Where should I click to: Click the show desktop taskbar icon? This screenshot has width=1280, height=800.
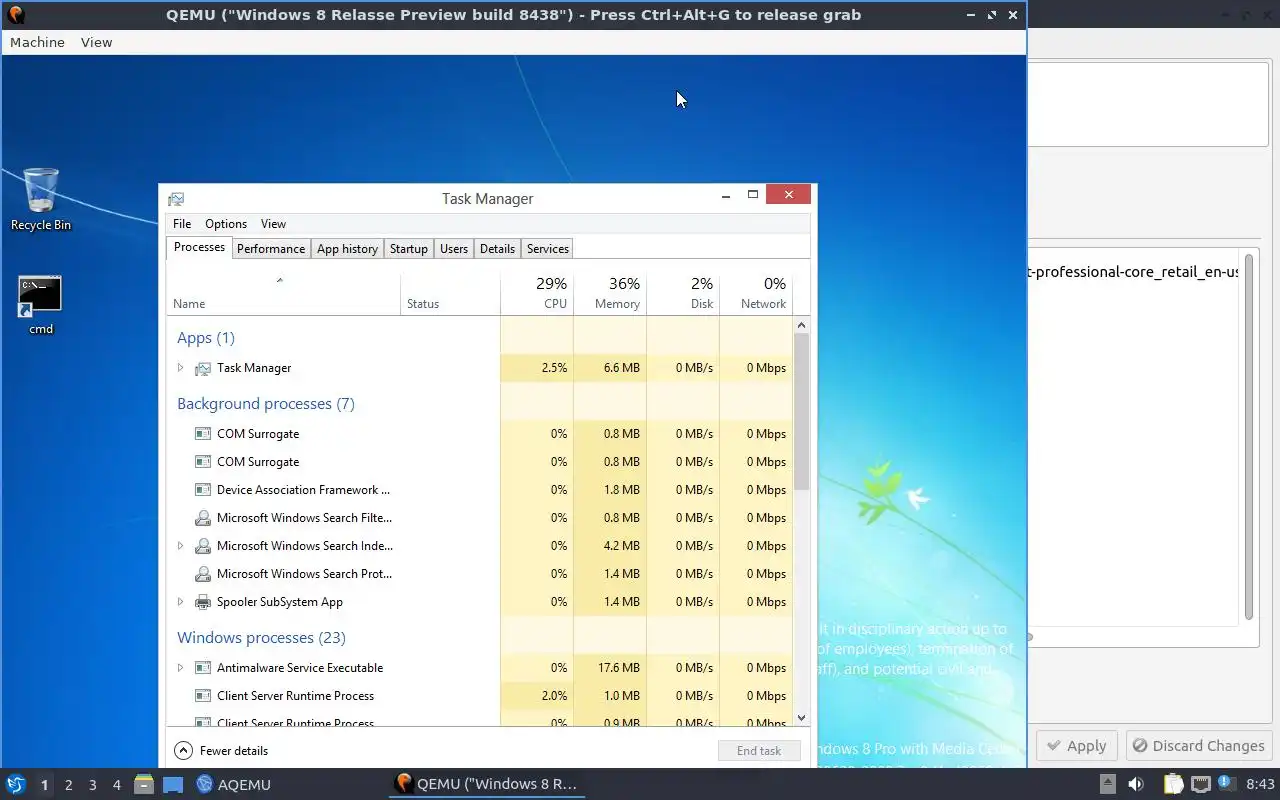coord(173,784)
